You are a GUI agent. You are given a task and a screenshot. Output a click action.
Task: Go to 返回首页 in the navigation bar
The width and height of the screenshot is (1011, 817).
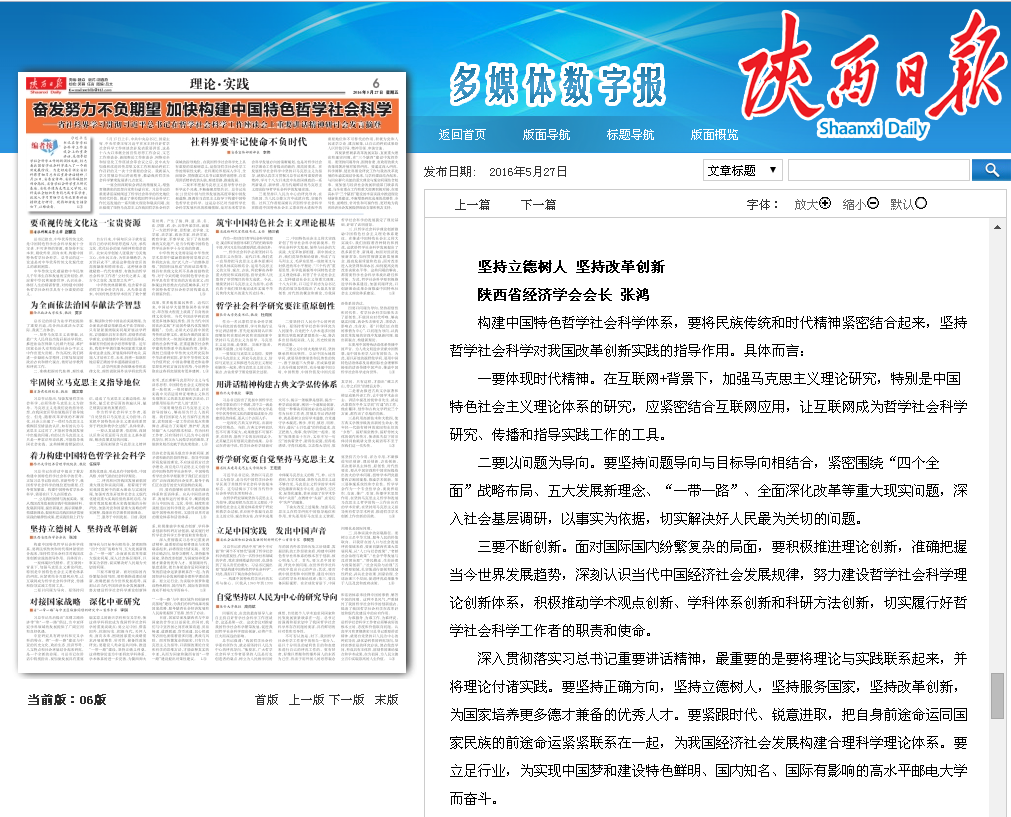coord(462,134)
